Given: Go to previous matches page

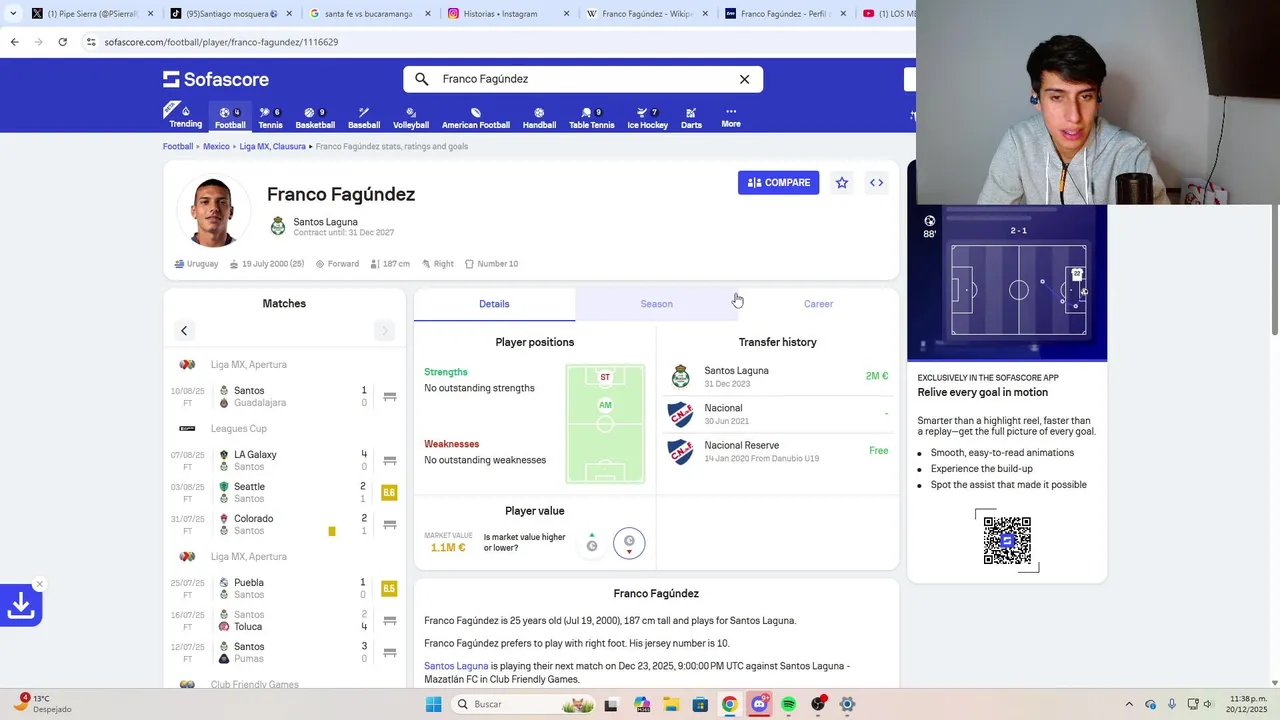Looking at the screenshot, I should click(x=184, y=331).
